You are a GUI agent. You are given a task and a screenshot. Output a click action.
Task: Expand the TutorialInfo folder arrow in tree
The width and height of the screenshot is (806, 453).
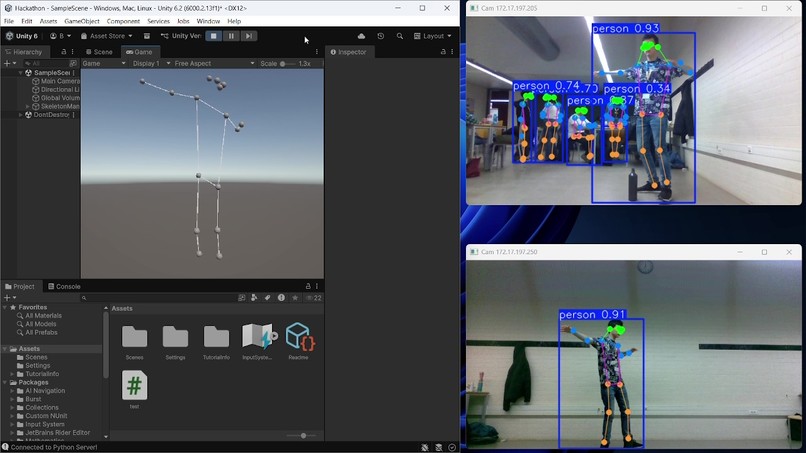[12, 374]
